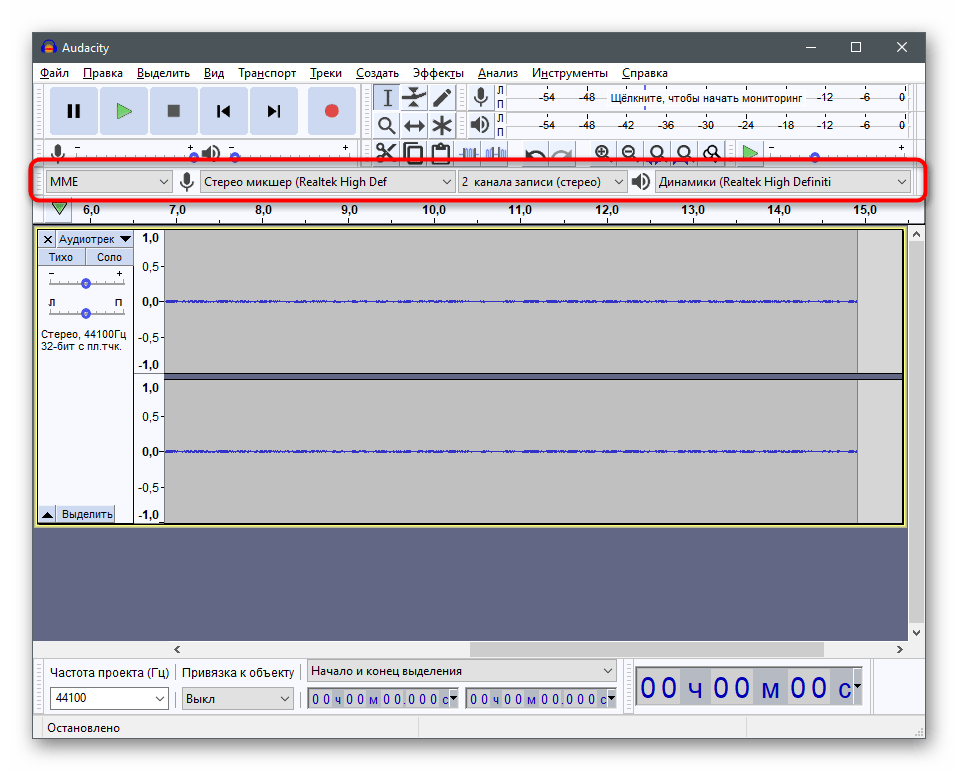This screenshot has width=958, height=771.
Task: Open the MME audio host dropdown
Action: [108, 182]
